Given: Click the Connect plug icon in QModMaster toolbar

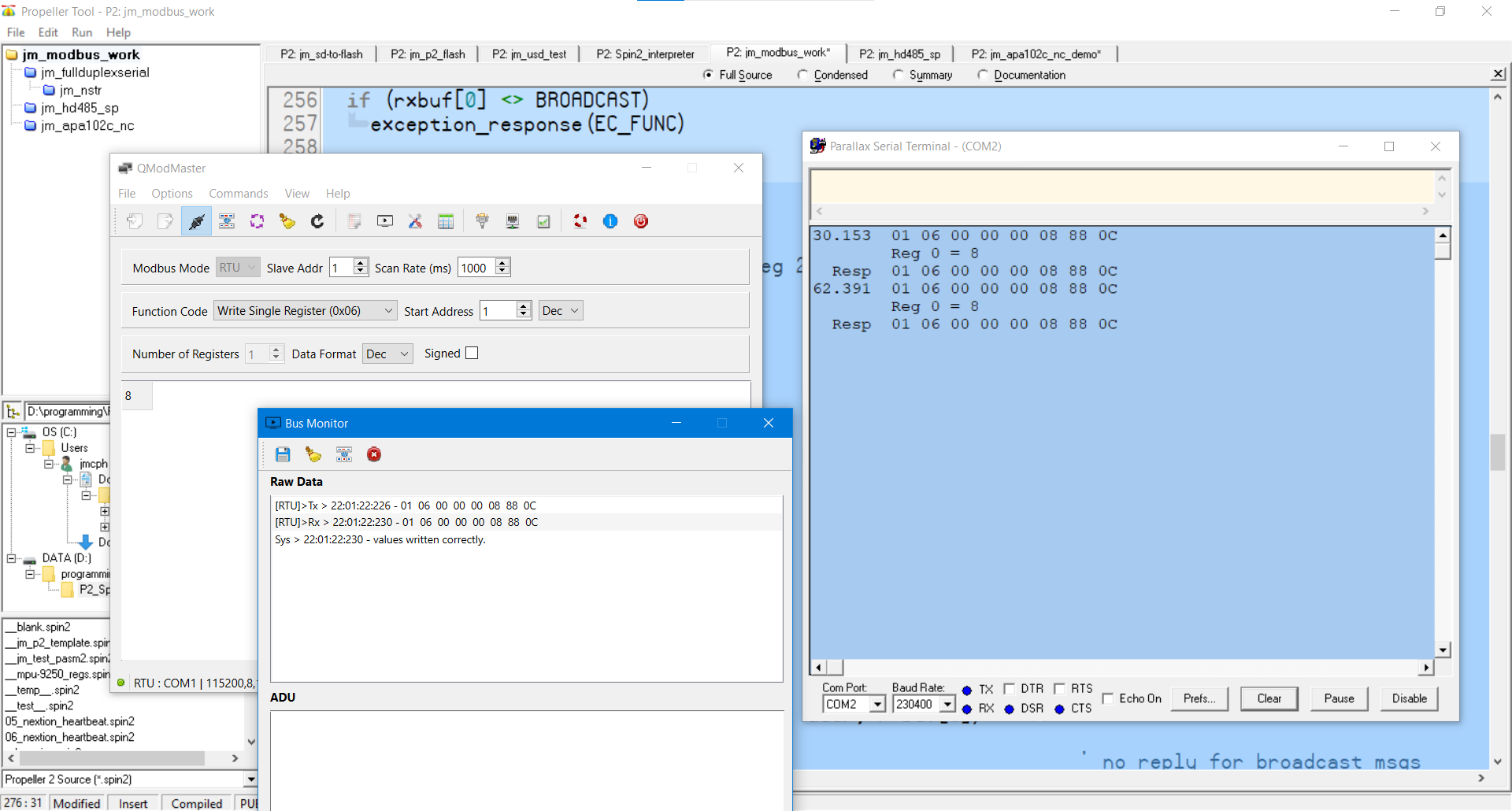Looking at the screenshot, I should [196, 221].
